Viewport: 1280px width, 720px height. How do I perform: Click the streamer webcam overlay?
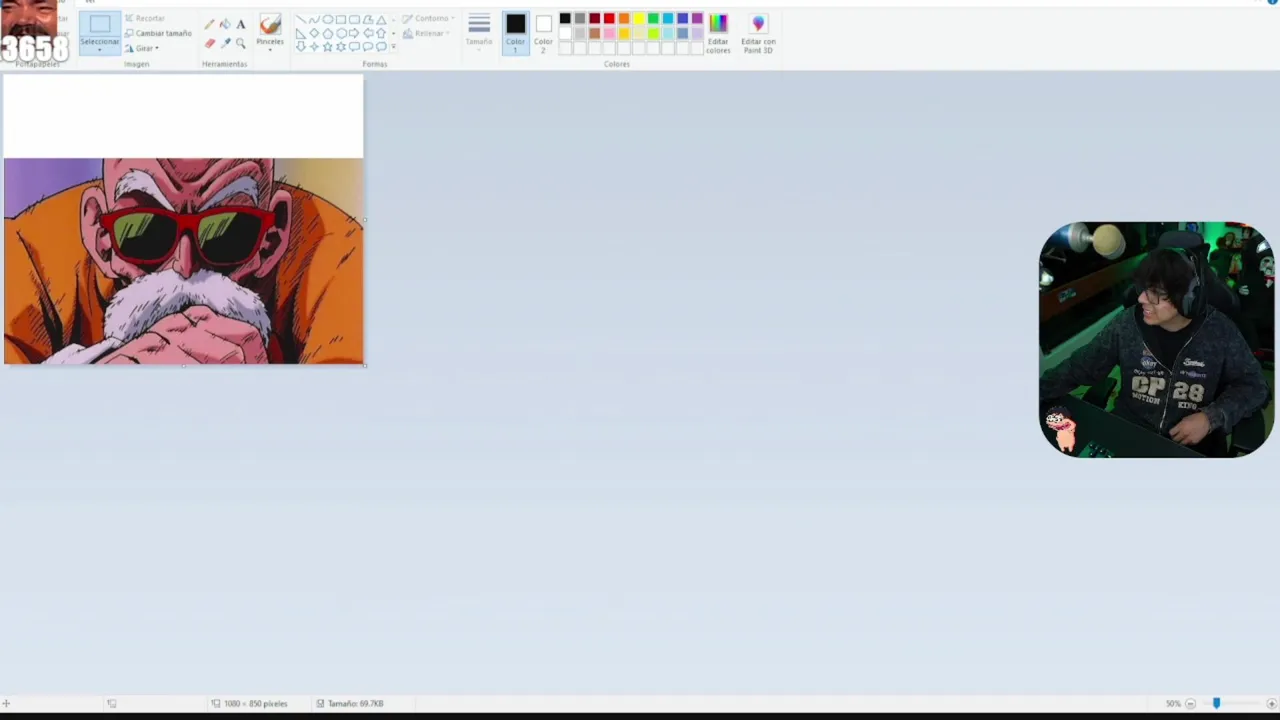tap(1157, 340)
